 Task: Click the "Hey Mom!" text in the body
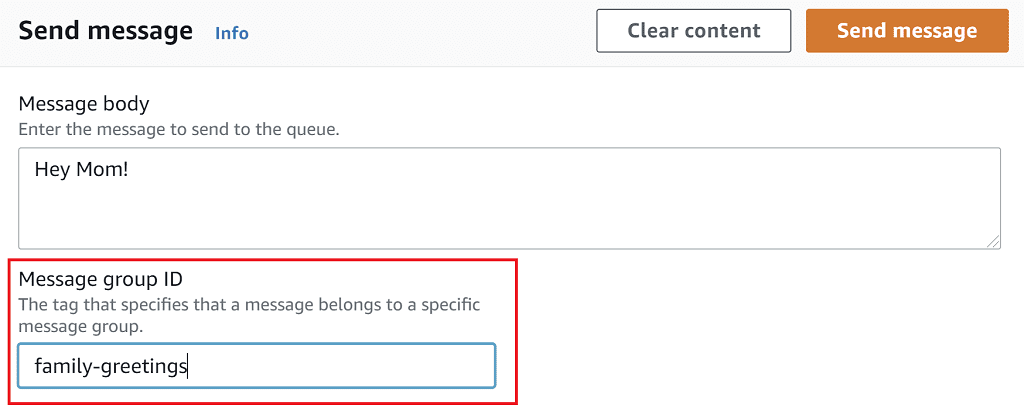[80, 169]
